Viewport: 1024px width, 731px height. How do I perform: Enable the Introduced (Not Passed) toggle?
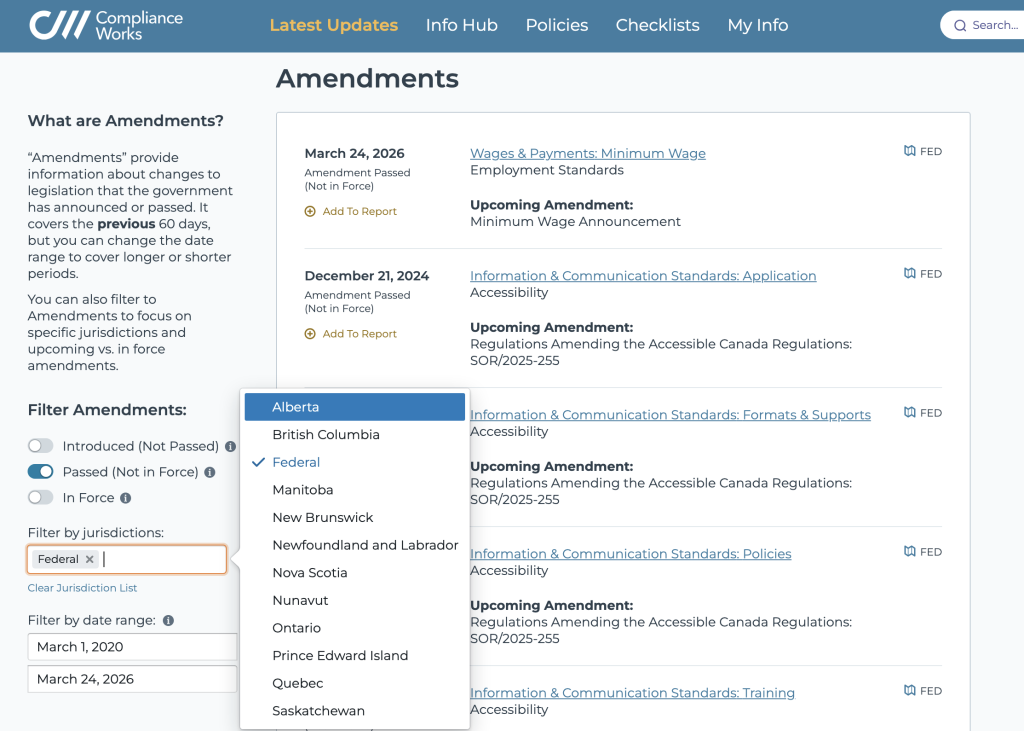pyautogui.click(x=41, y=446)
